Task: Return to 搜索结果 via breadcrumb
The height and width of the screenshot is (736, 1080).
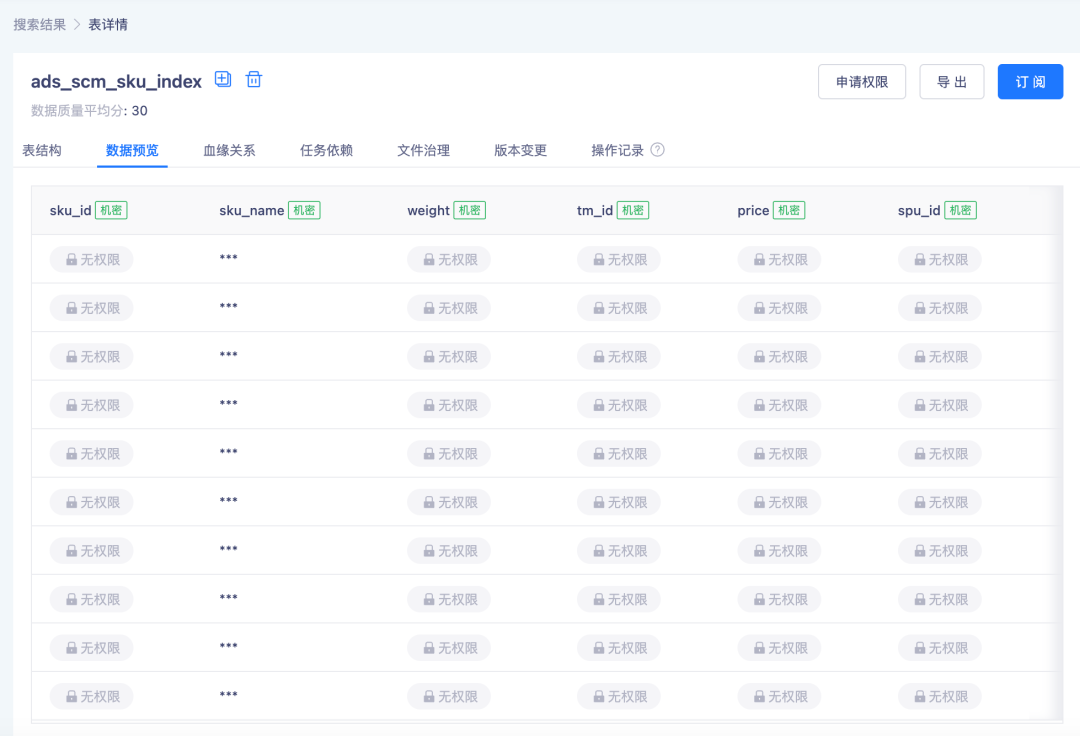Action: (x=39, y=24)
